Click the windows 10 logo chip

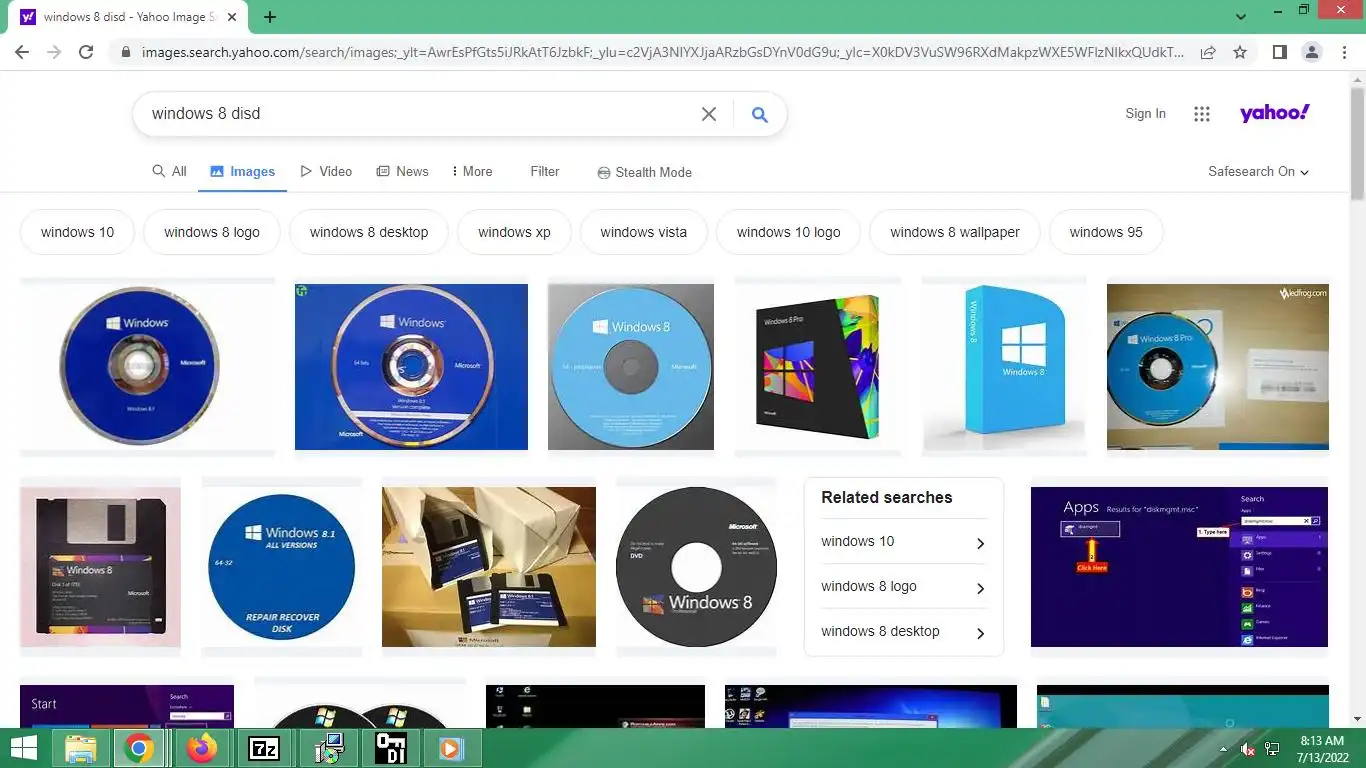[x=789, y=232]
